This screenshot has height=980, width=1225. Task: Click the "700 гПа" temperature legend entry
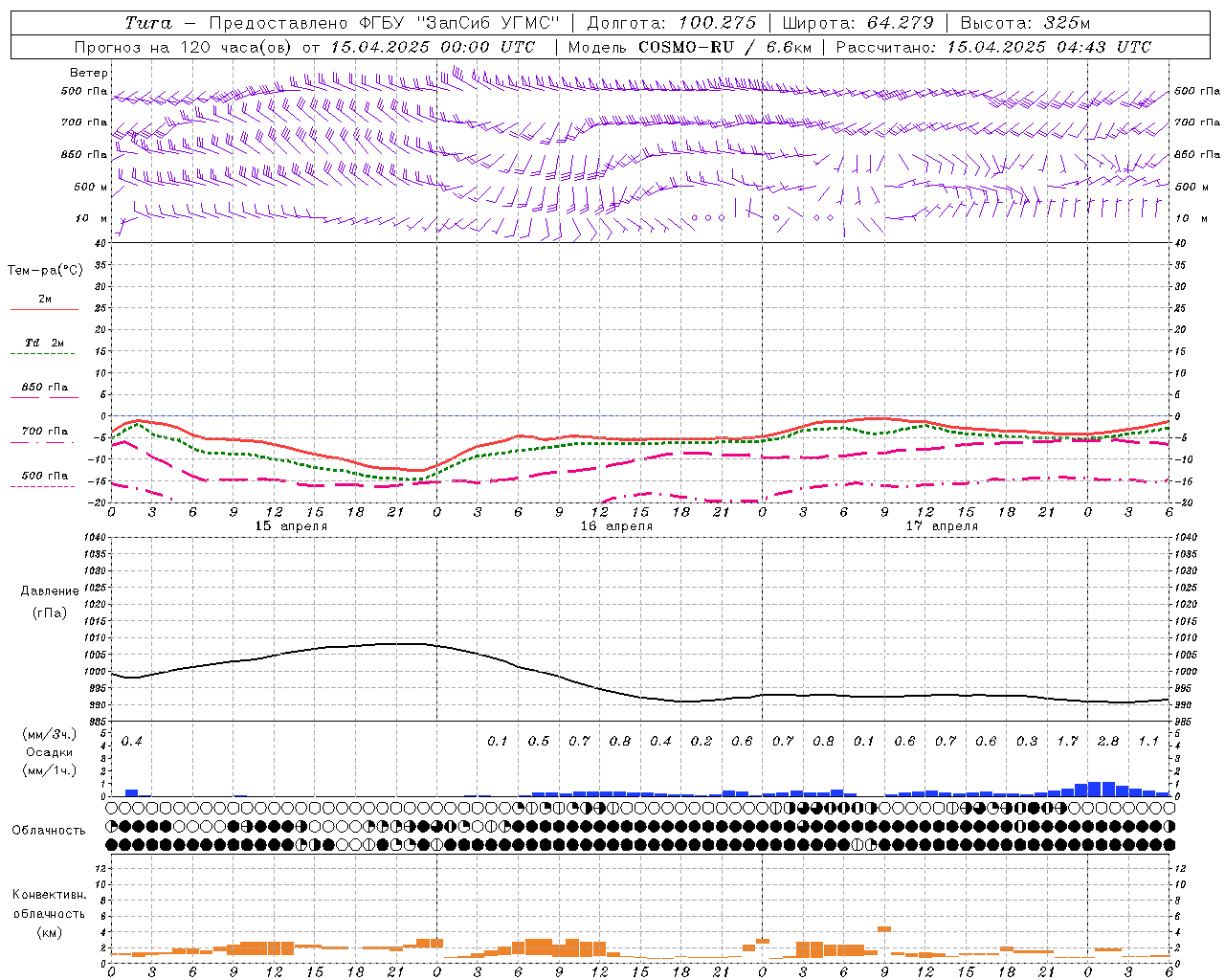pos(44,432)
